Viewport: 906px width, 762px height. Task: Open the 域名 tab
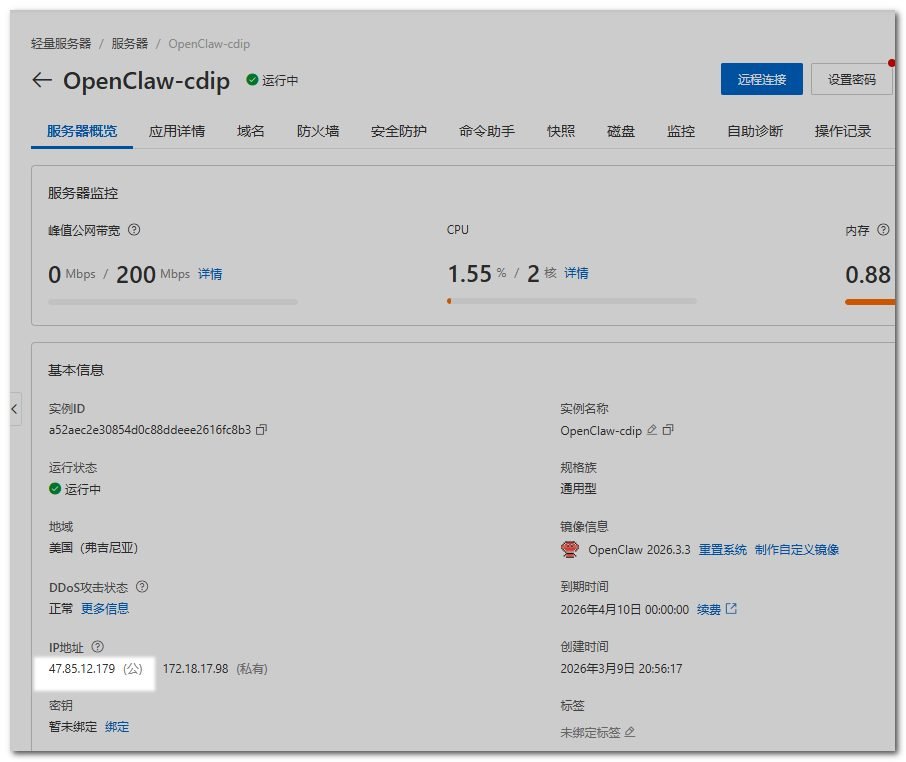(x=251, y=131)
